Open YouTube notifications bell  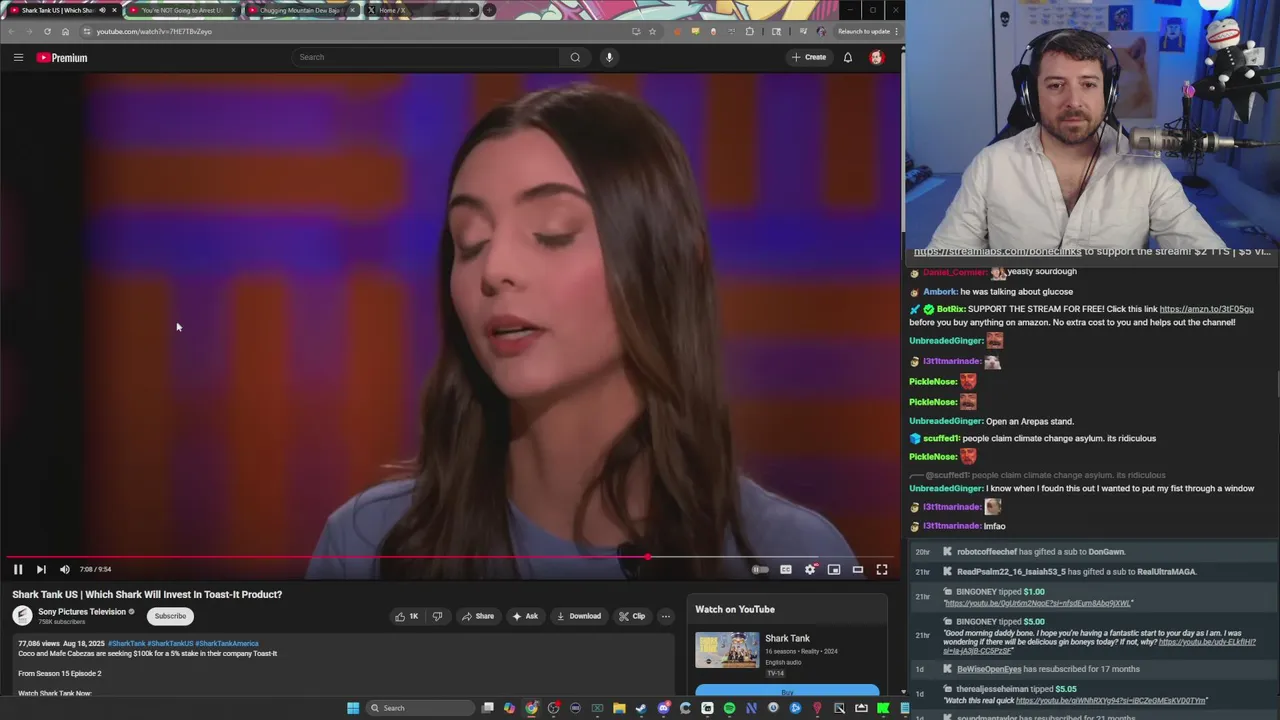(x=848, y=57)
